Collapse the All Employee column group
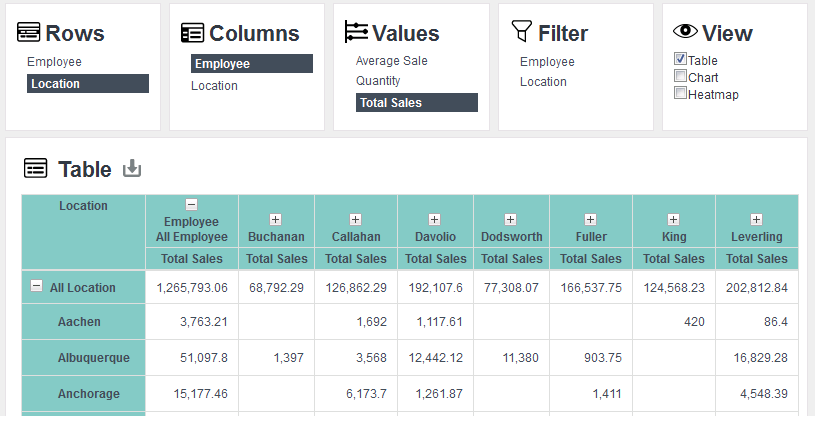815x436 pixels. (x=191, y=205)
